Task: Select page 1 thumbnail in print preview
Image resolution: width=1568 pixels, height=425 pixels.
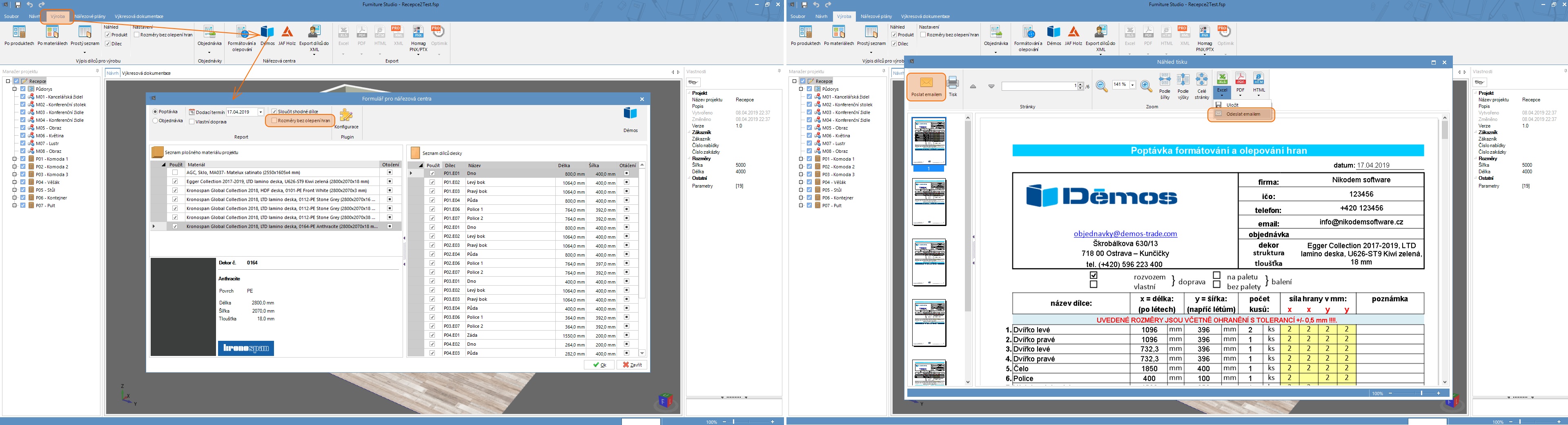Action: click(x=928, y=141)
